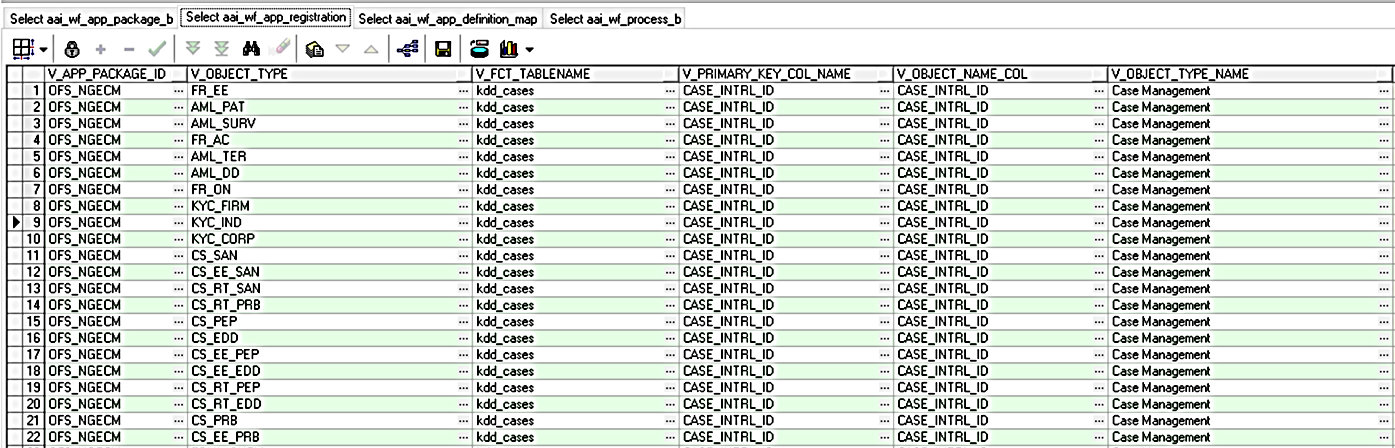
Task: Click the plus icon to insert a record
Action: tap(100, 48)
